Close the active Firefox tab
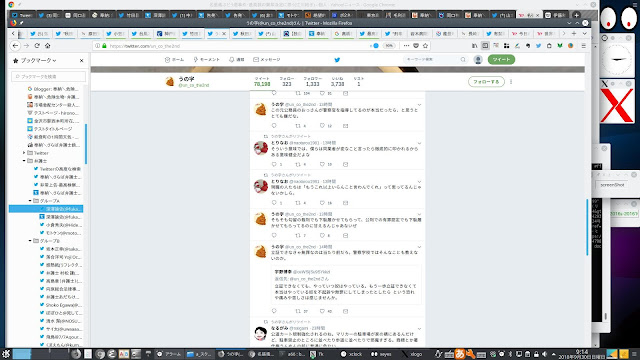The width and height of the screenshot is (640, 360). click(x=224, y=33)
